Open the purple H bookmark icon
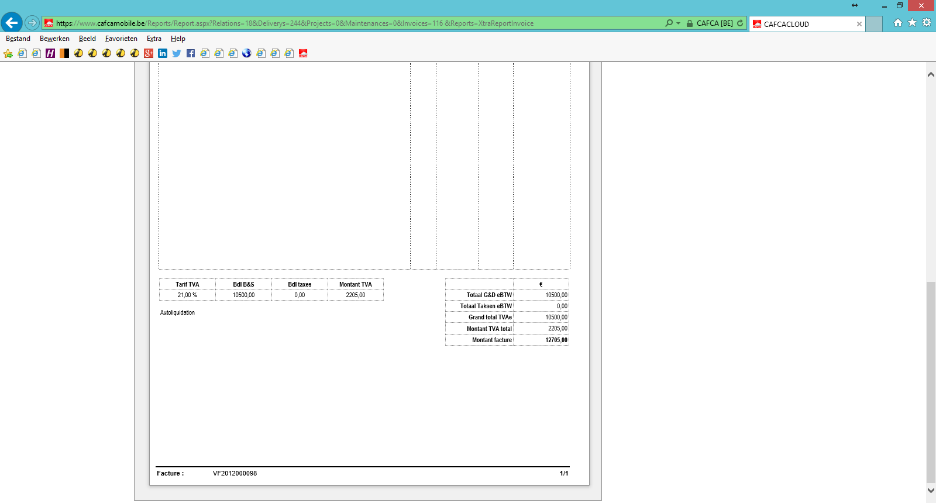Image resolution: width=936 pixels, height=503 pixels. [50, 54]
